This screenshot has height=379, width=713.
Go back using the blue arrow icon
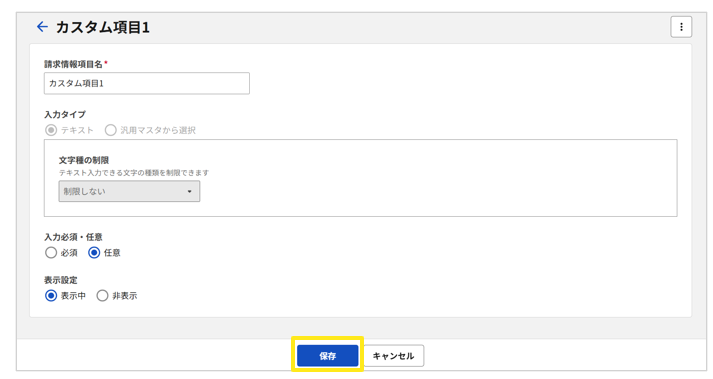[x=42, y=27]
